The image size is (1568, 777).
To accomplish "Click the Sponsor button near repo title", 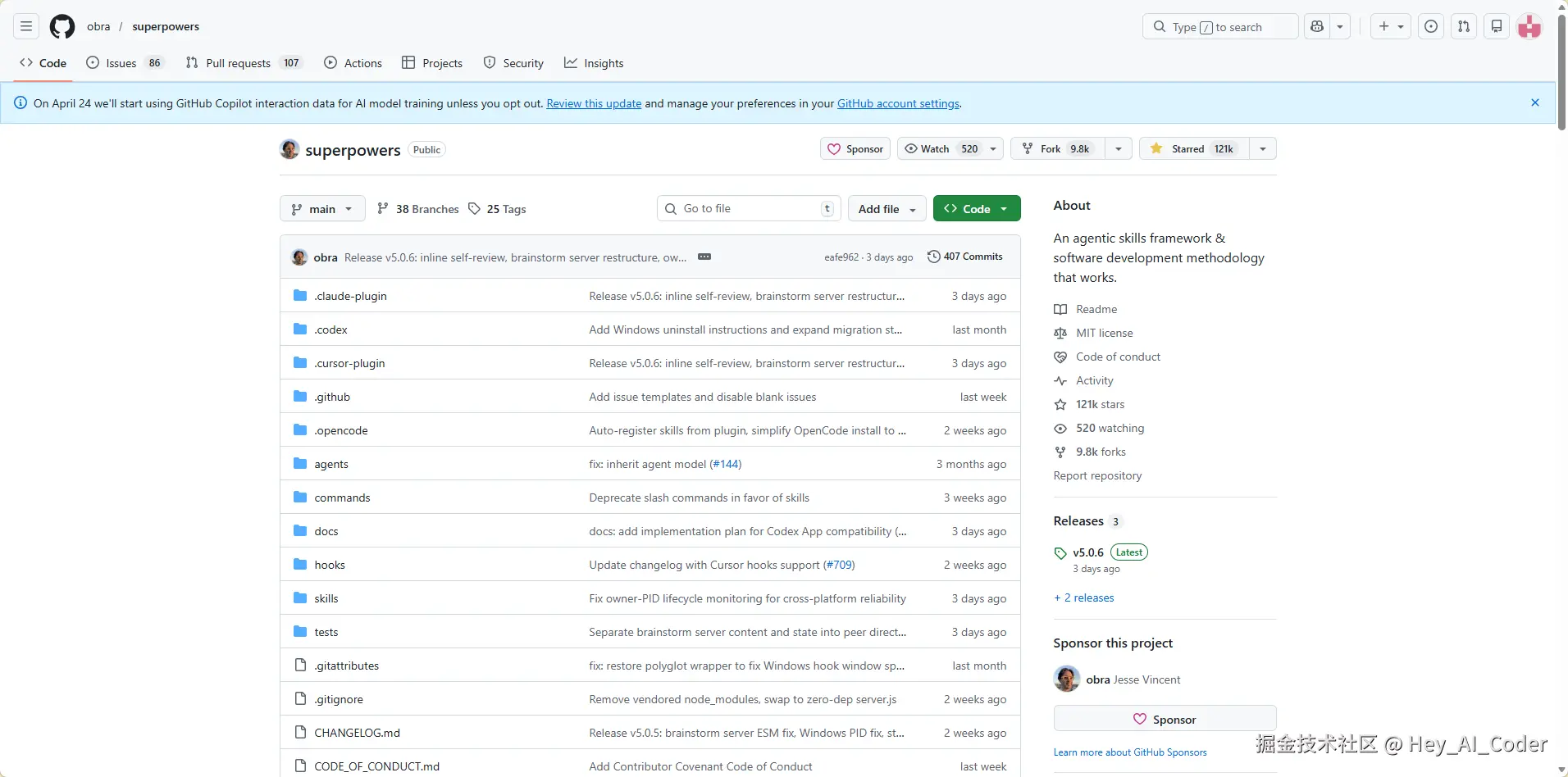I will tap(855, 148).
